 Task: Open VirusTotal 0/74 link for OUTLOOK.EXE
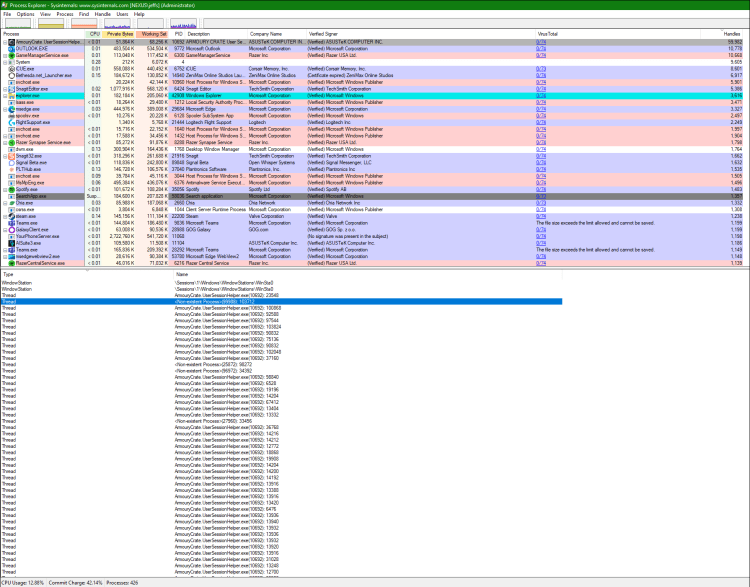[540, 49]
